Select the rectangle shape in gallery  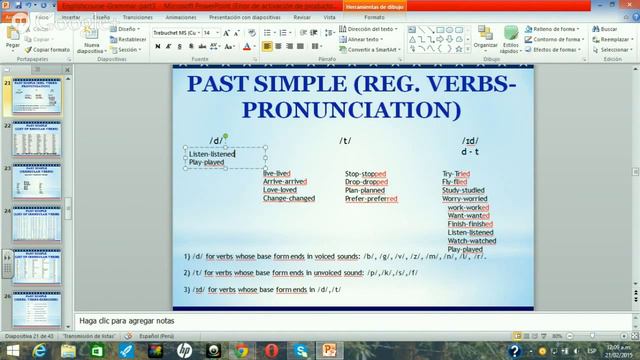(440, 30)
